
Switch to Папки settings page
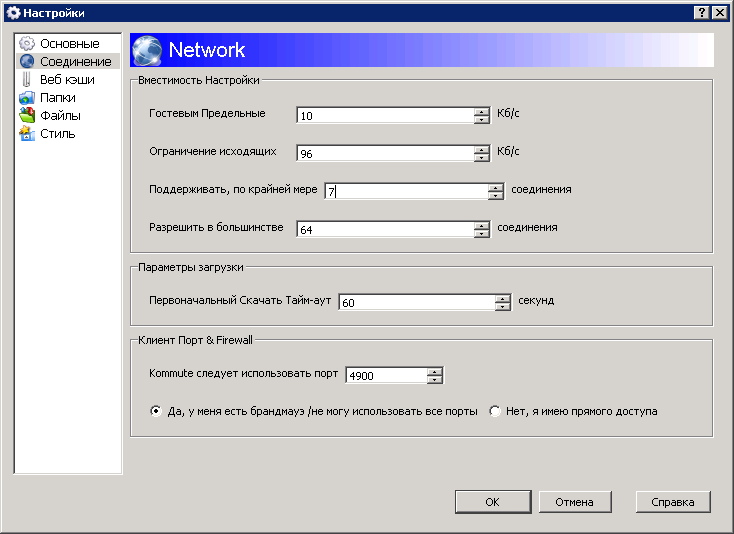(x=58, y=97)
